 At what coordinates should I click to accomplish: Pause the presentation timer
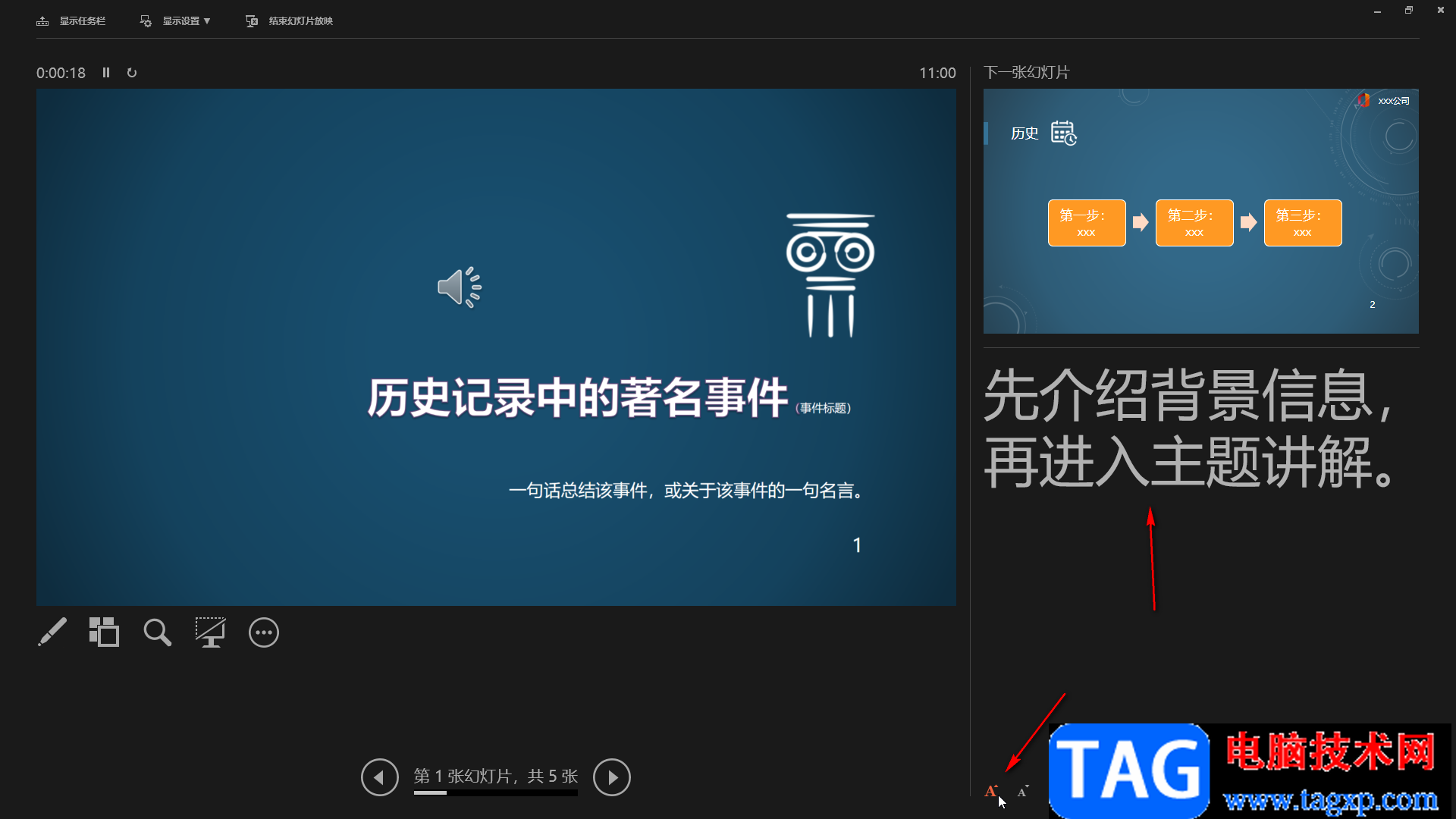coord(106,73)
